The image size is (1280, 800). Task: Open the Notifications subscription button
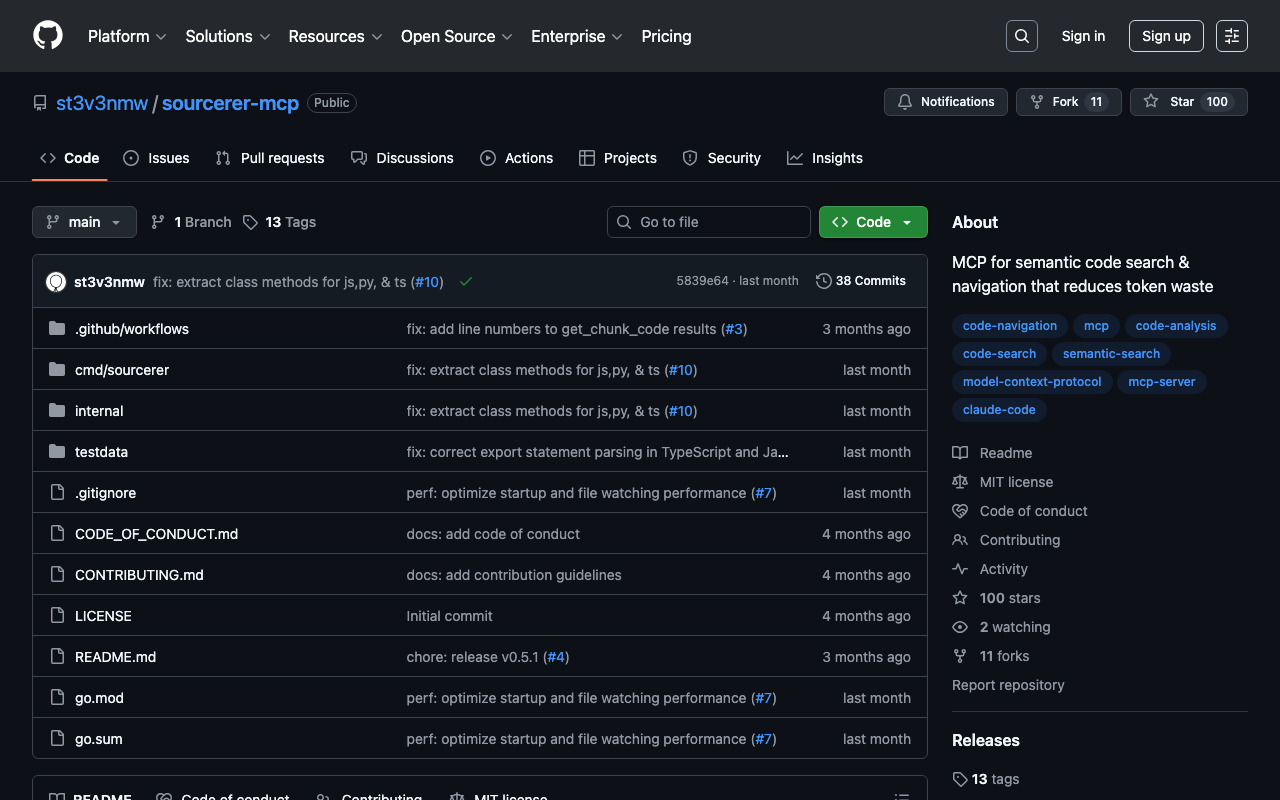(x=945, y=102)
